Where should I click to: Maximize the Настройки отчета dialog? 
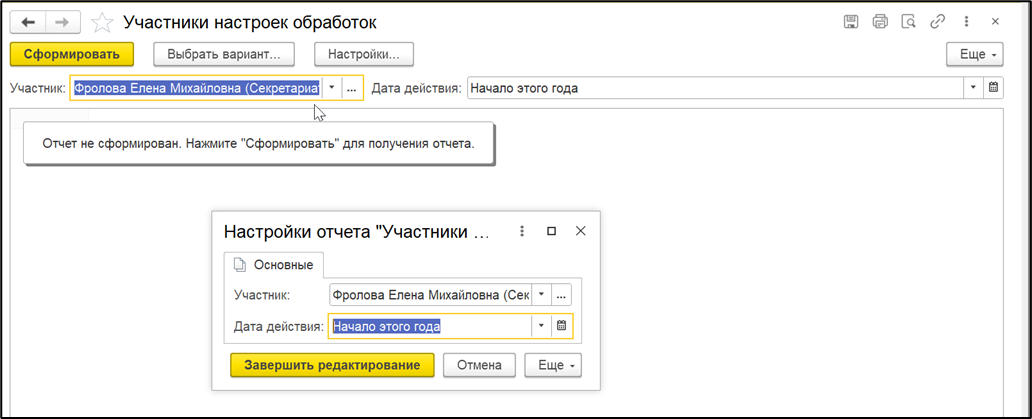click(x=552, y=231)
